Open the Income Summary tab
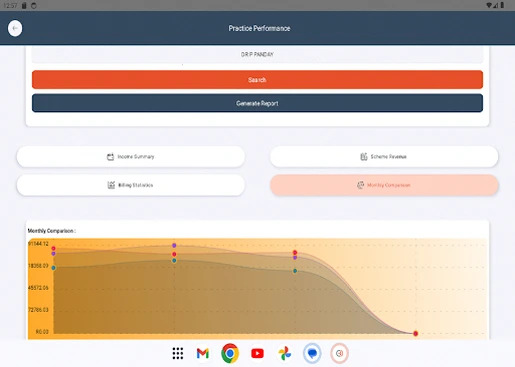Screen dimensions: 515x367 pos(131,157)
